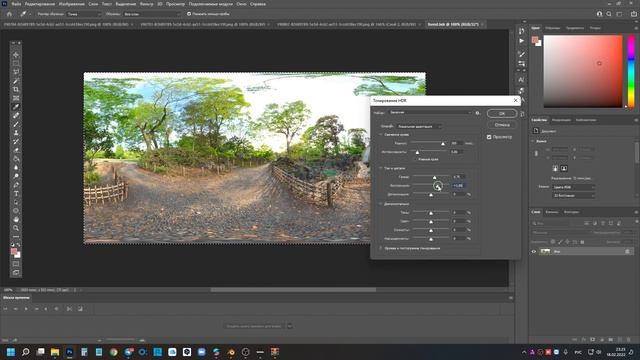Click the timeline Play button

(x=26, y=309)
